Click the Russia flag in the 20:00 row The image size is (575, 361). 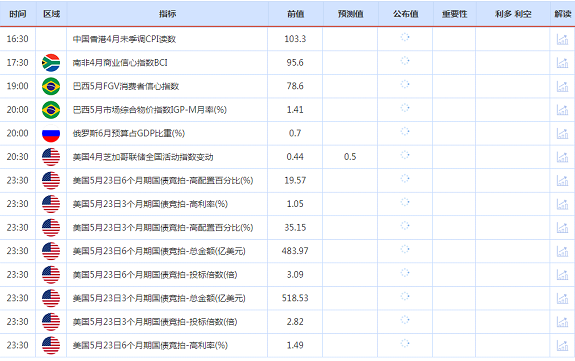tap(51, 134)
